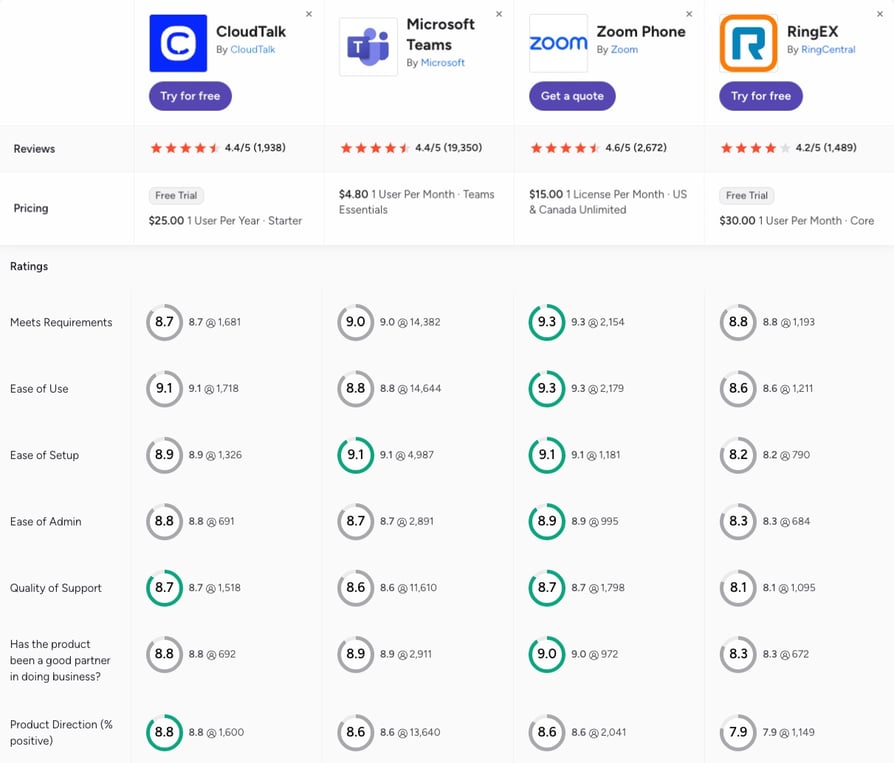Click RingEX's Ease of Setup 8.2 circle
Image resolution: width=894 pixels, height=763 pixels.
738,455
